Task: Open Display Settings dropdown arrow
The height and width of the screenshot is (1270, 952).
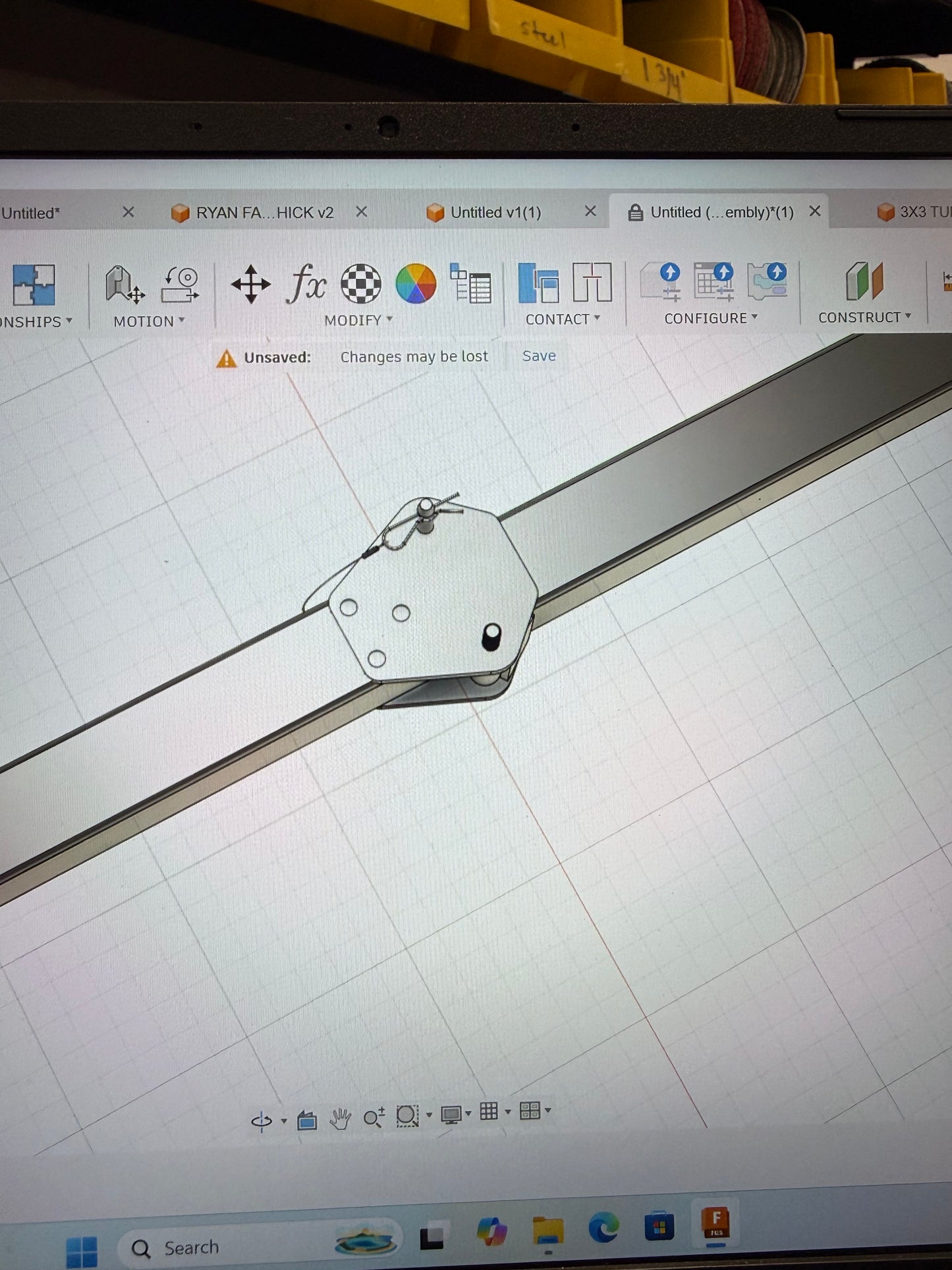Action: click(468, 1114)
